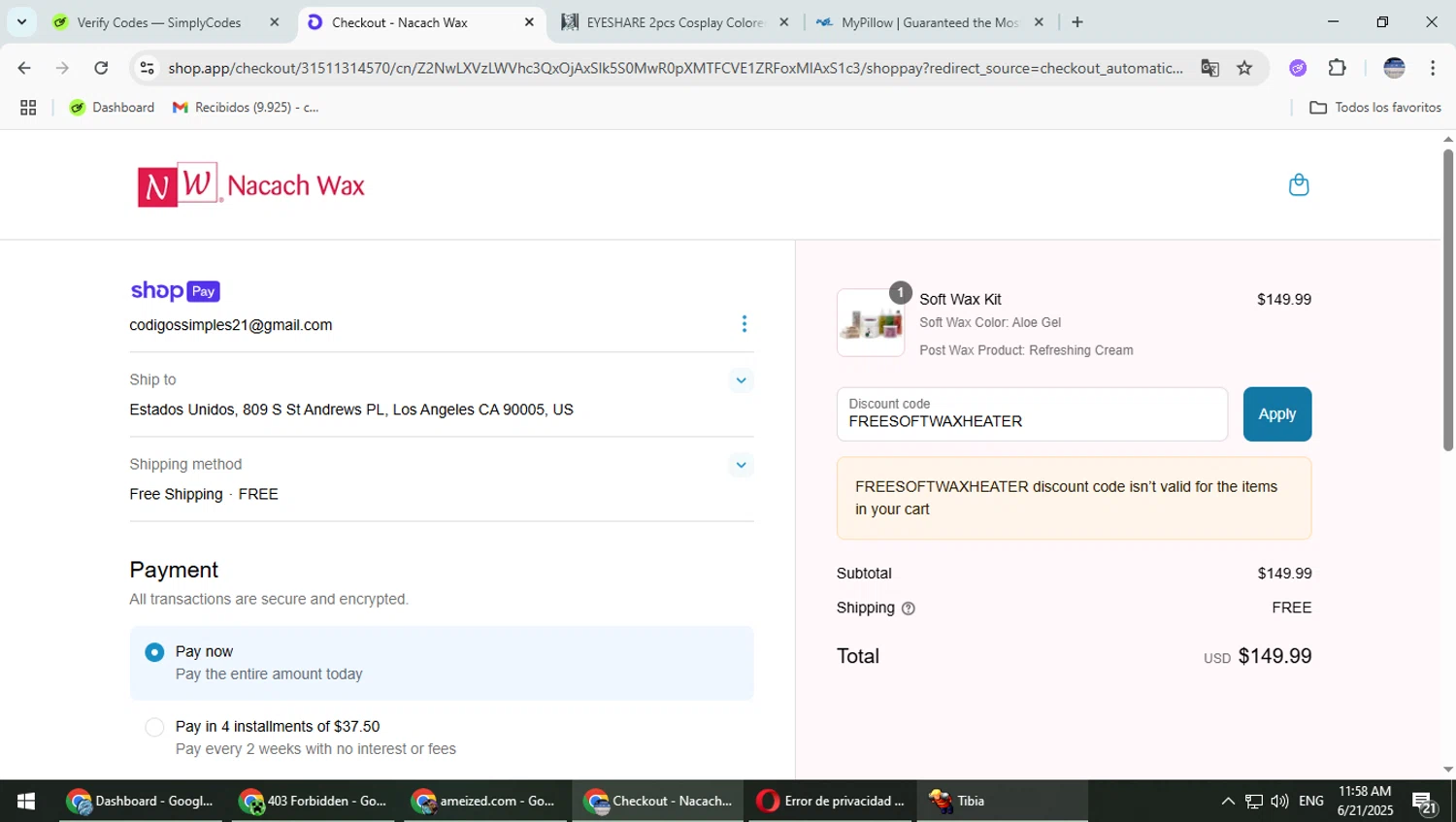Click the Los Angeles shipping address text
Image resolution: width=1456 pixels, height=822 pixels.
pyautogui.click(x=351, y=411)
